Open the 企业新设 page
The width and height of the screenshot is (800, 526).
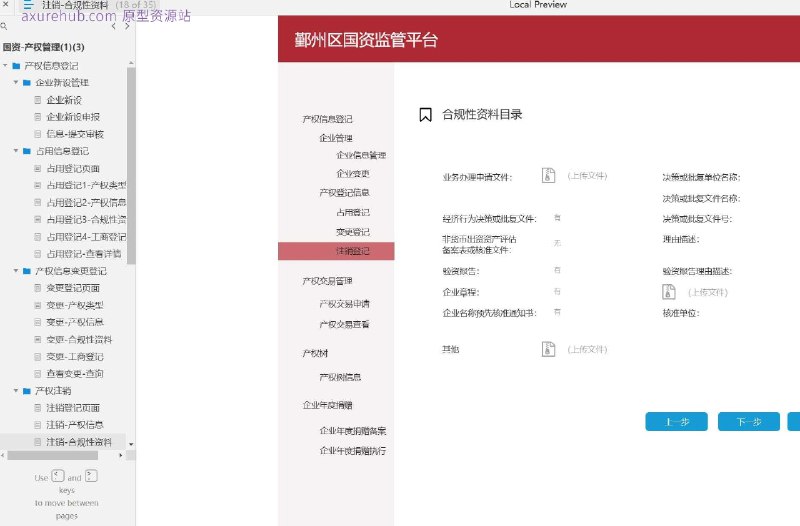click(64, 100)
